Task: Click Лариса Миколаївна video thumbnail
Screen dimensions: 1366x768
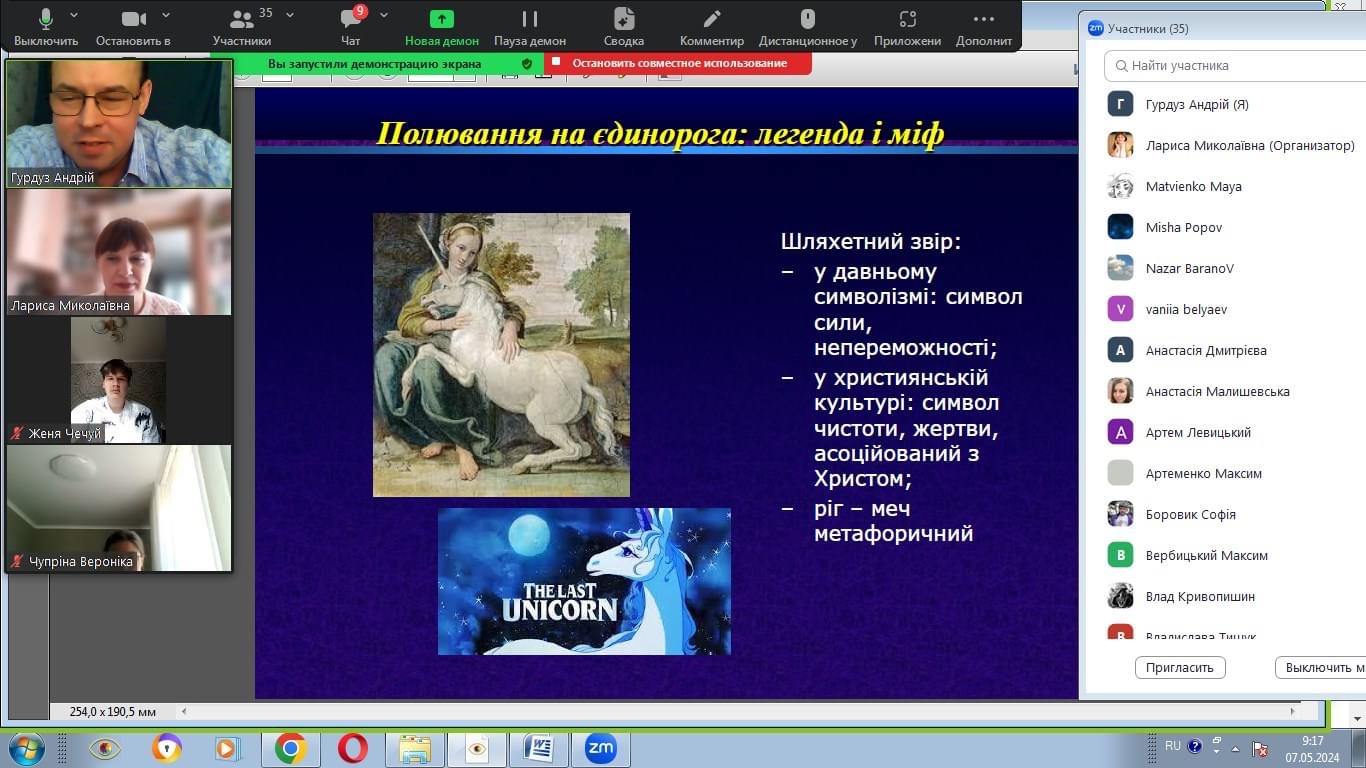Action: coord(119,252)
